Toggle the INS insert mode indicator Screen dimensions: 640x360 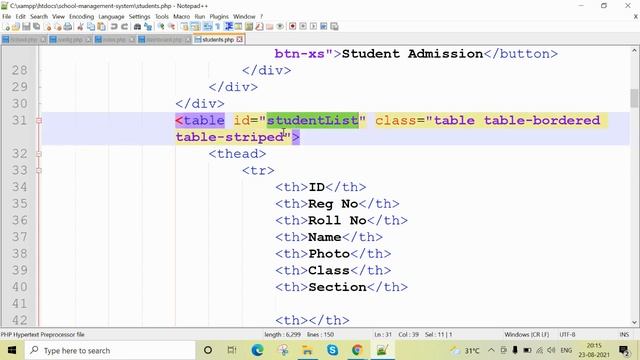(x=624, y=334)
